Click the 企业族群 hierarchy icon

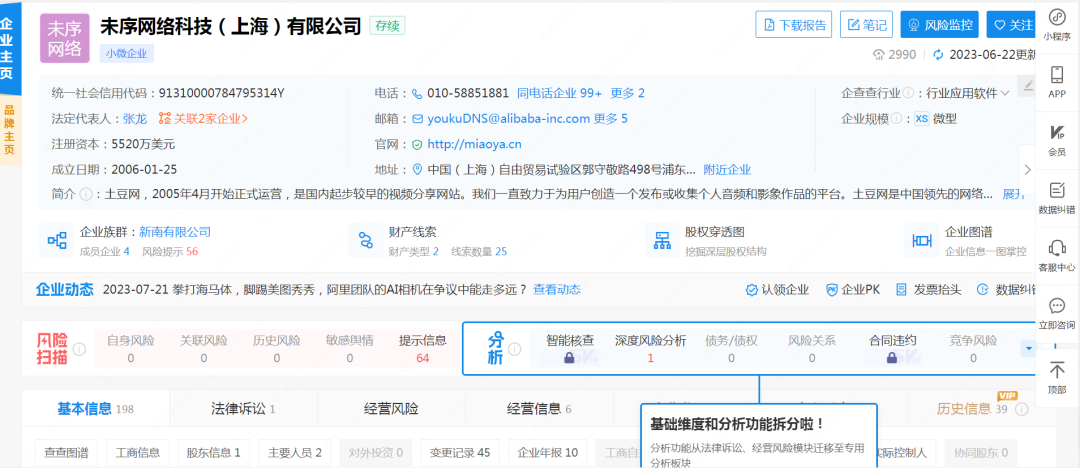(x=56, y=240)
